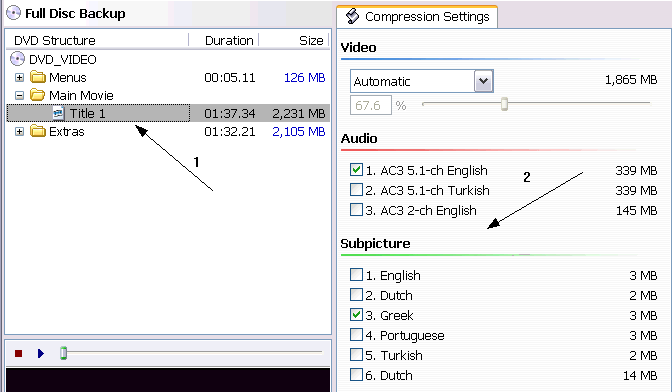Screen dimensions: 672x392
Task: Click the Full Disc Backup disc icon
Action: [x=13, y=13]
